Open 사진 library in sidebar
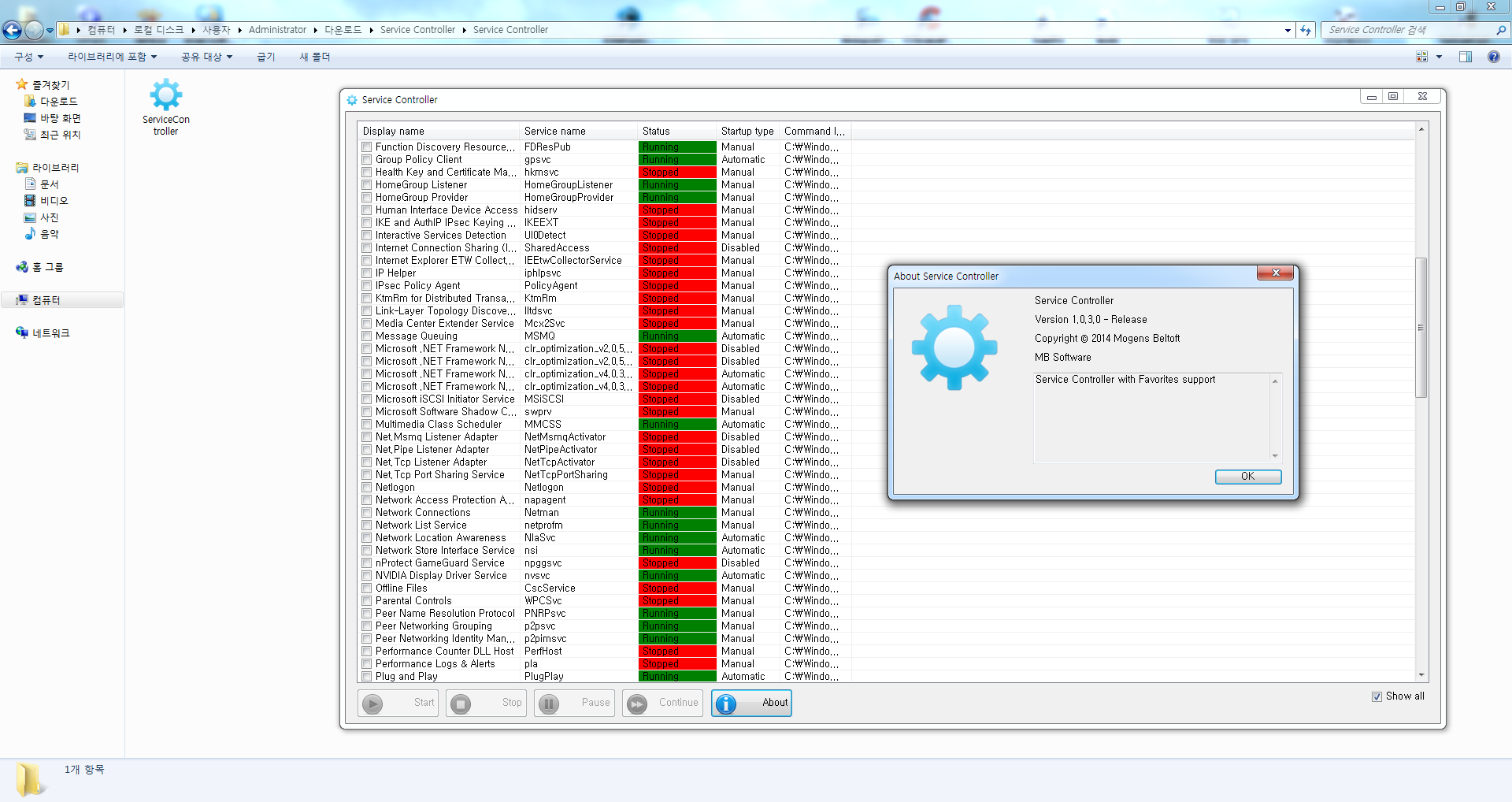 point(42,217)
